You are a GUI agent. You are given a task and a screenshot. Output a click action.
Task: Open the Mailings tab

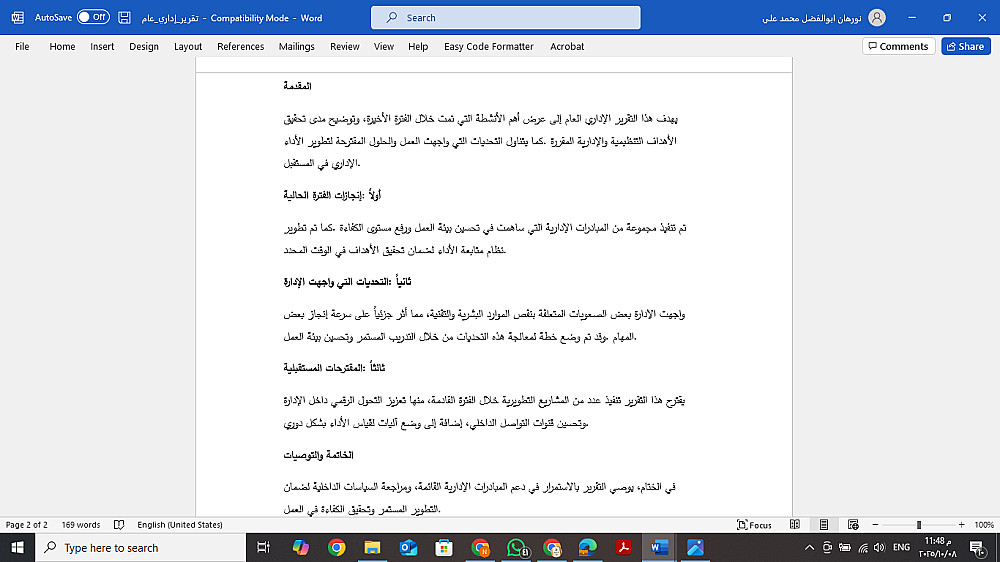pos(297,47)
